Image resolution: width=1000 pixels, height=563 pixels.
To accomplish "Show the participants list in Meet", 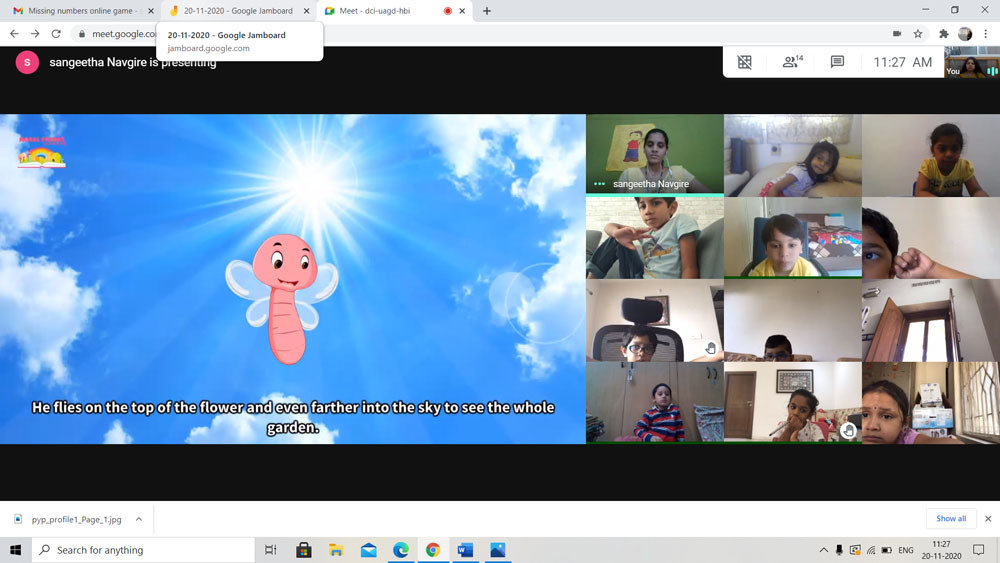I will coord(792,61).
